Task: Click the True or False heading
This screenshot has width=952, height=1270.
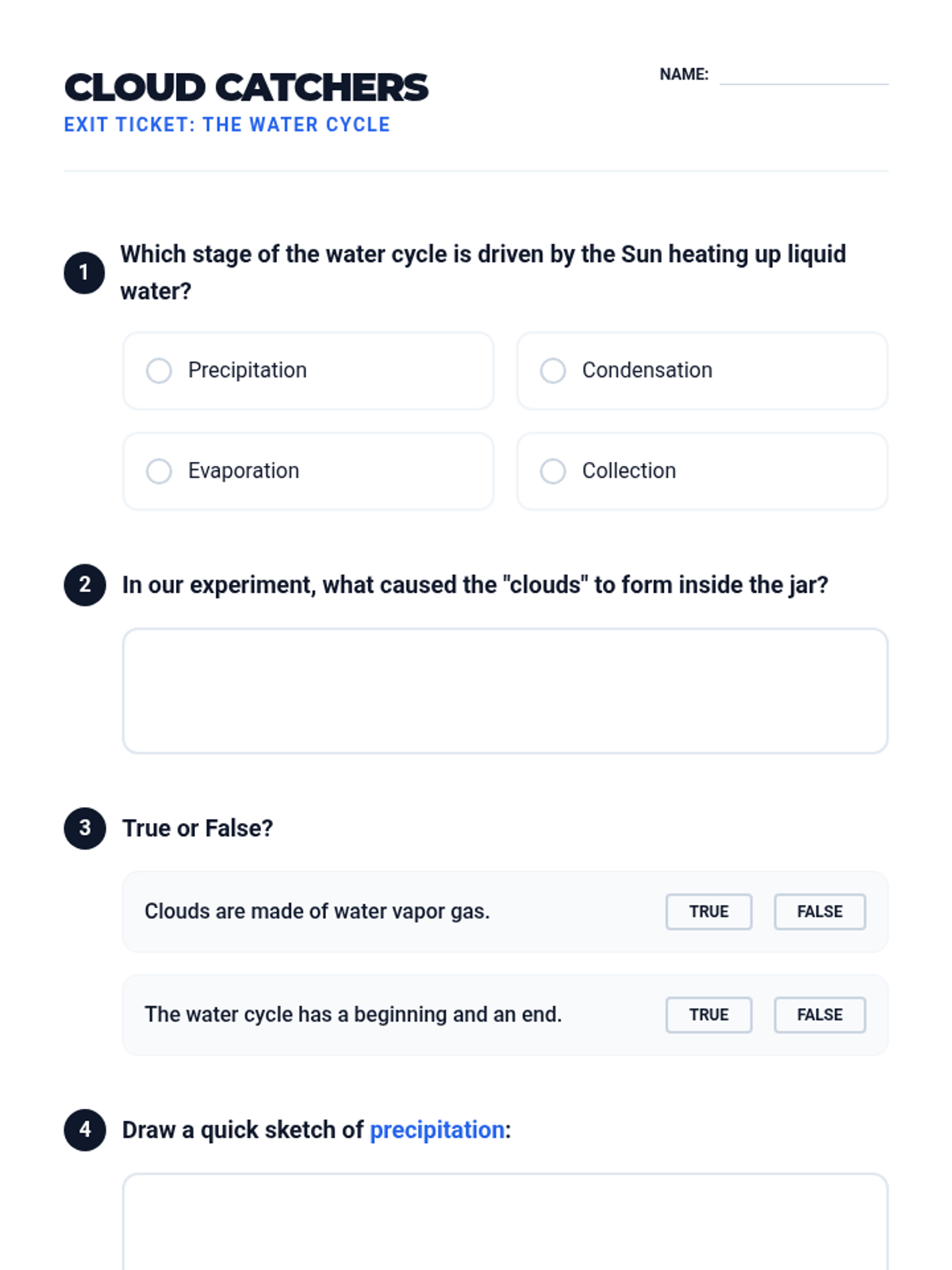Action: pyautogui.click(x=198, y=829)
